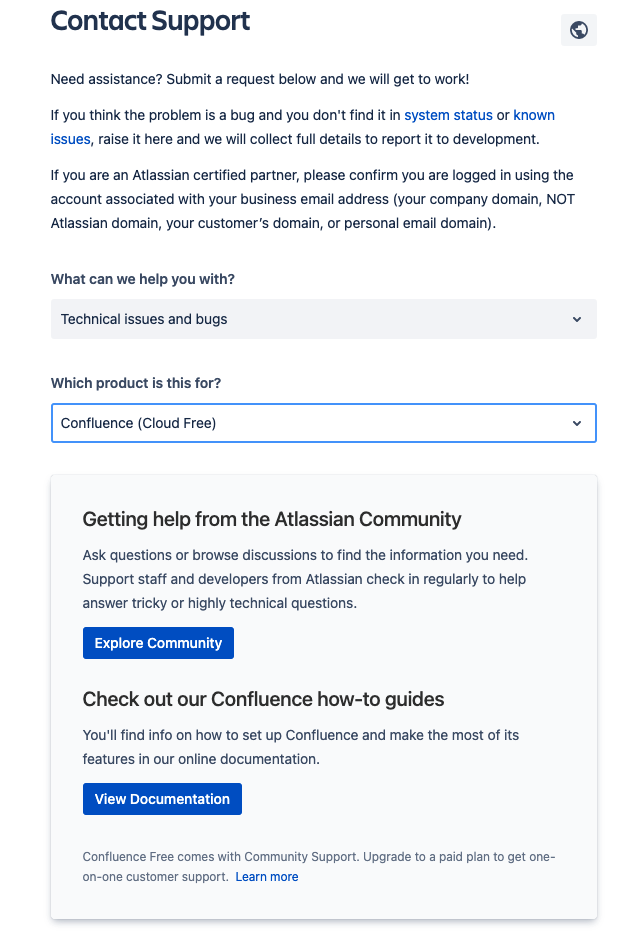The width and height of the screenshot is (627, 931).
Task: Click the chevron beside Technical issues and bugs
Action: [x=577, y=319]
